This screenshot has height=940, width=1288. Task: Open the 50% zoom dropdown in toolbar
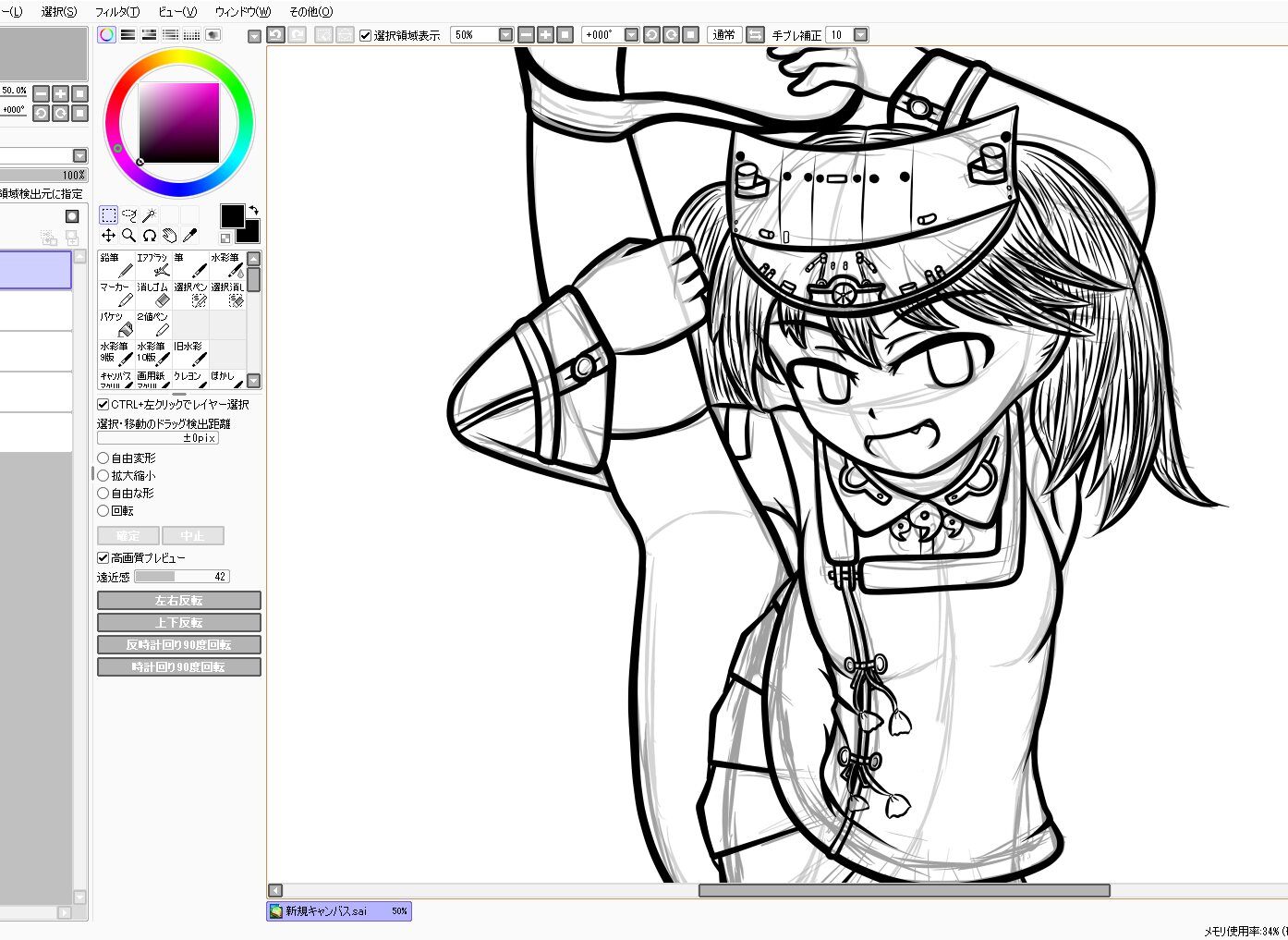point(505,35)
